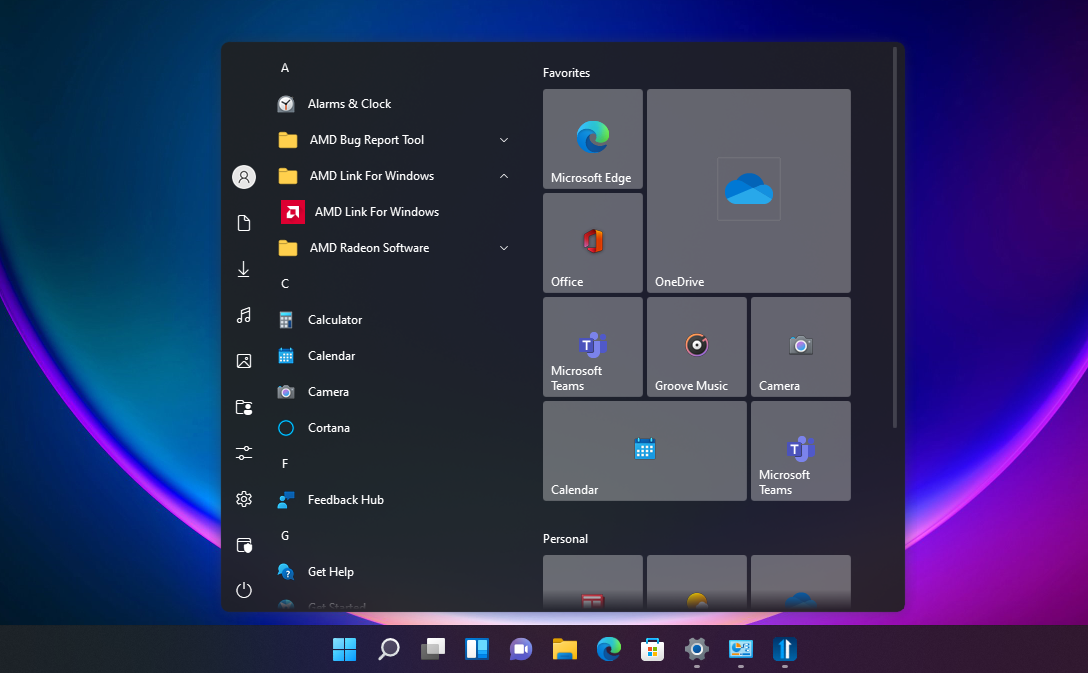
Task: Click the Favorites group heading
Action: click(x=566, y=73)
